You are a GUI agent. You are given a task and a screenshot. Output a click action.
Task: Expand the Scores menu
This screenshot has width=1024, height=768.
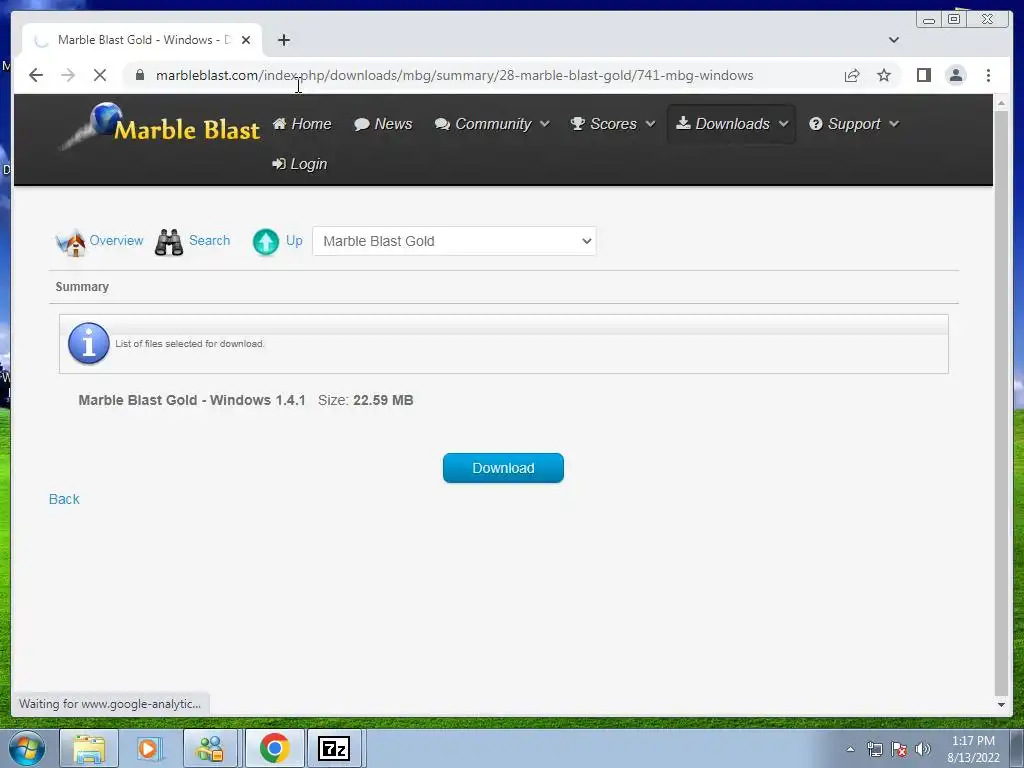pos(613,123)
